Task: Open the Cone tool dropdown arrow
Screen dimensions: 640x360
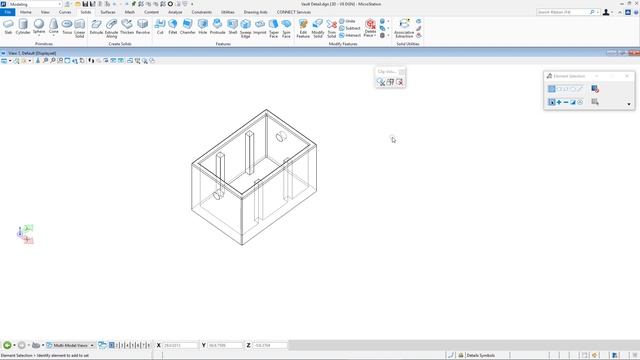Action: [x=53, y=36]
